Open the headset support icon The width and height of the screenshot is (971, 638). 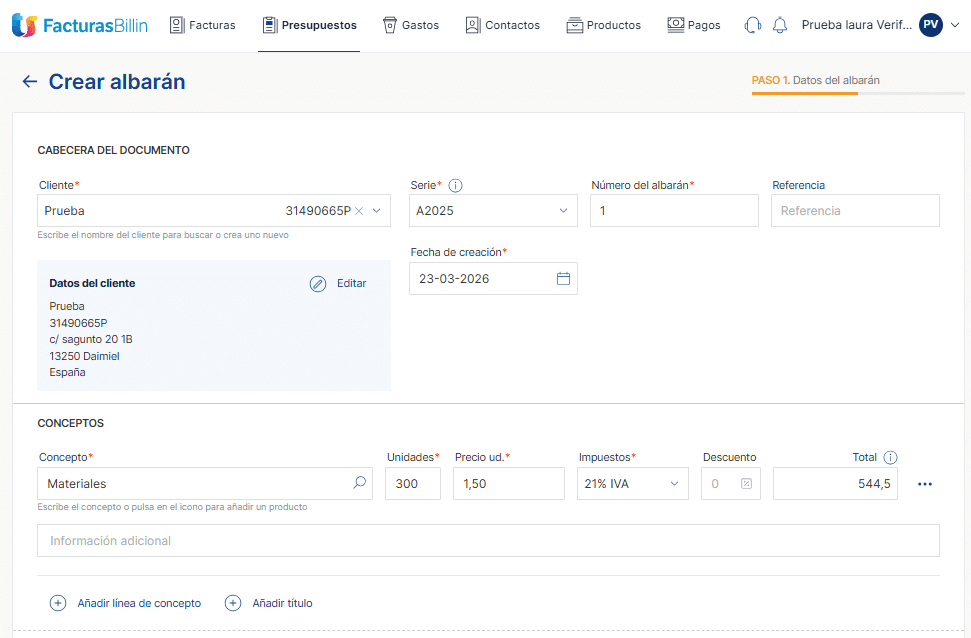coord(752,24)
